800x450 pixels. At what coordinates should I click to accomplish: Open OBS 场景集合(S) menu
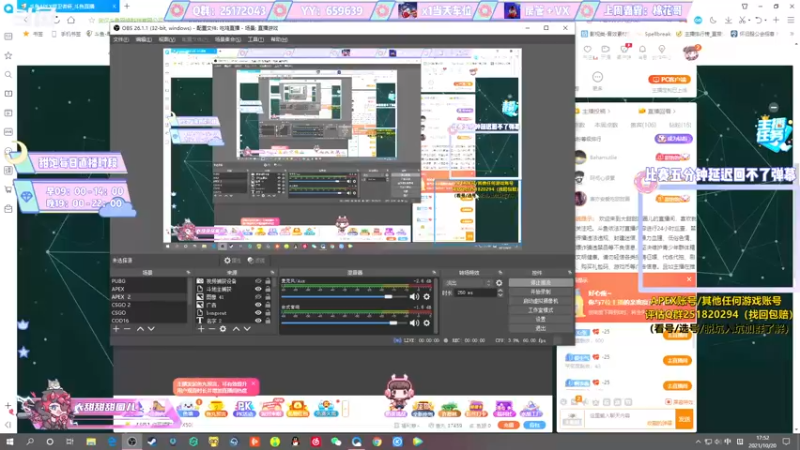tap(228, 39)
